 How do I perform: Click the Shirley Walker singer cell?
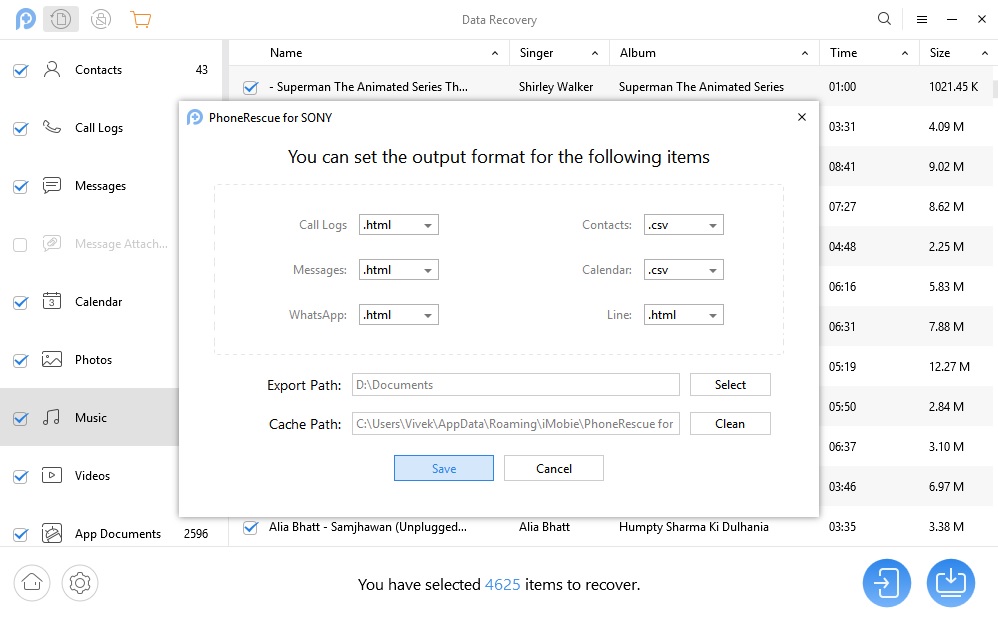pos(556,87)
